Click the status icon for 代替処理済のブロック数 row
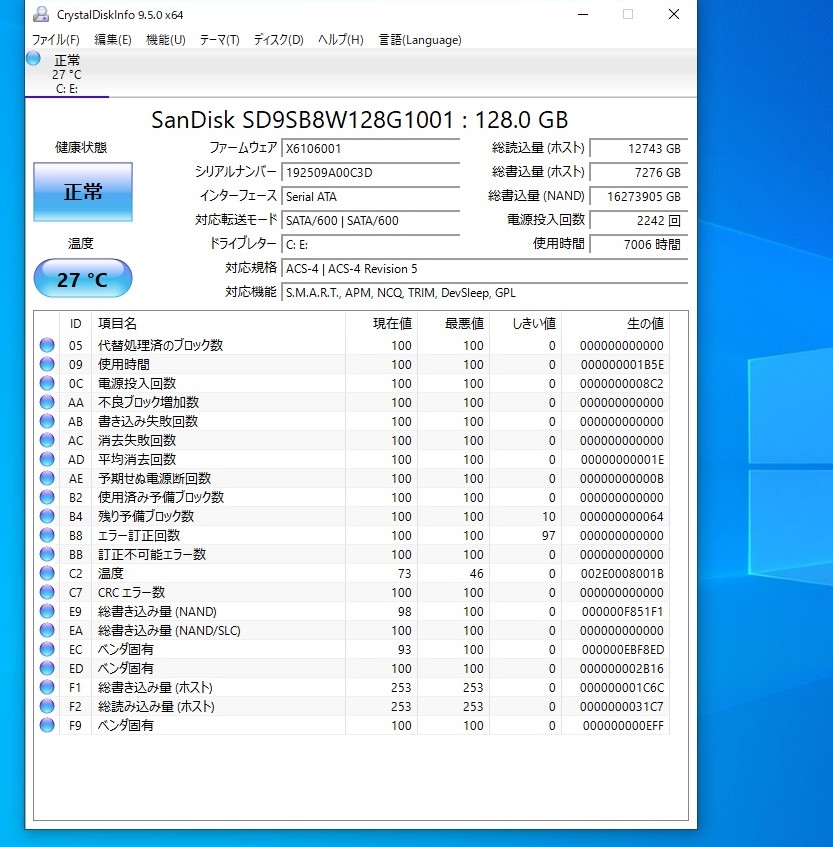Screen dimensions: 833x847 pyautogui.click(x=47, y=346)
